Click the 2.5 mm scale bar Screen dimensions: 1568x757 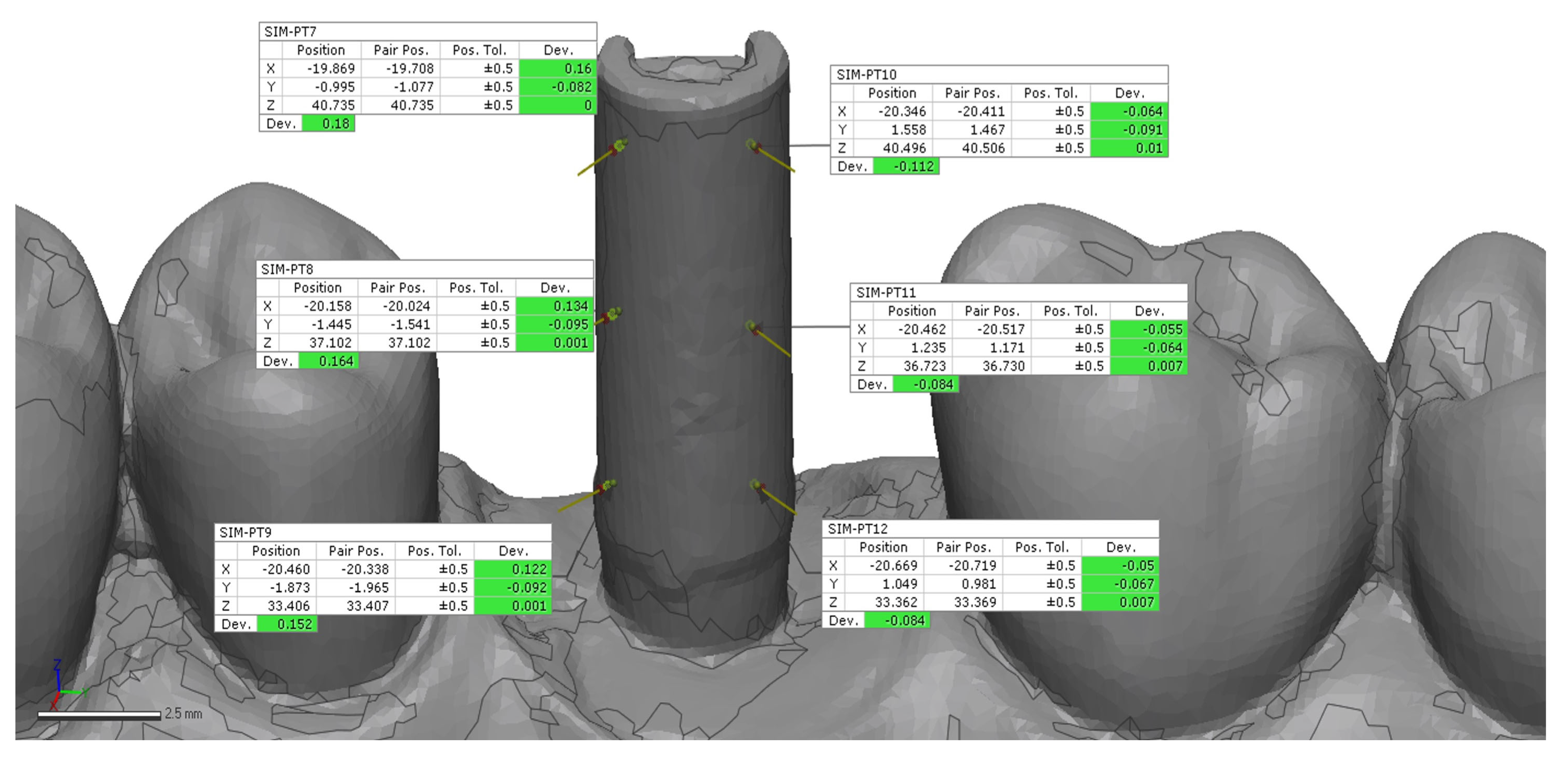[99, 715]
